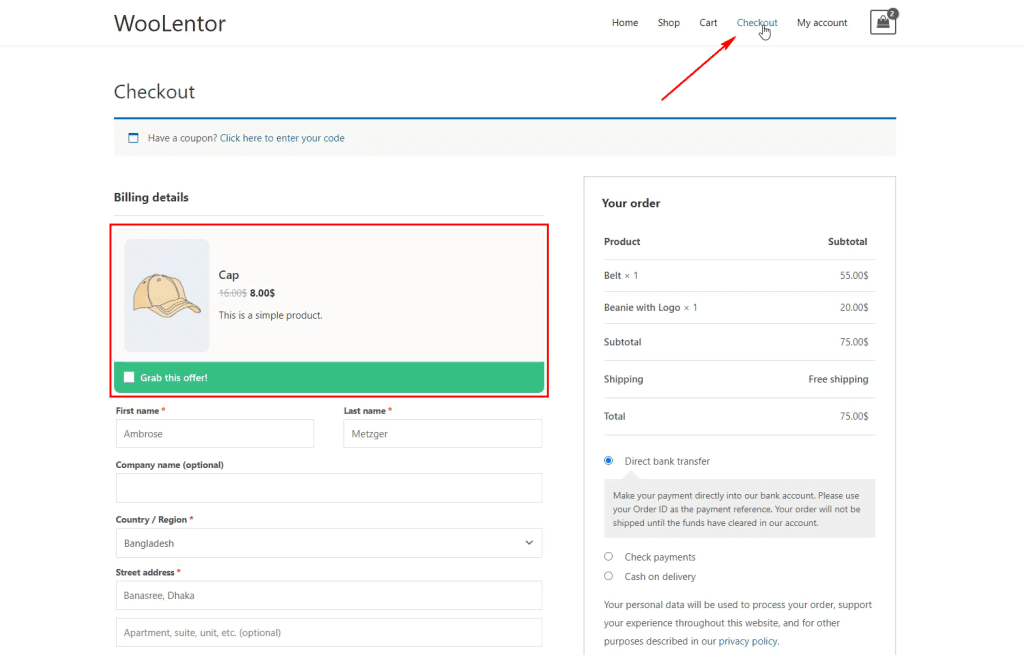This screenshot has height=655, width=1024.
Task: Open the Shop menu item
Action: coord(668,23)
